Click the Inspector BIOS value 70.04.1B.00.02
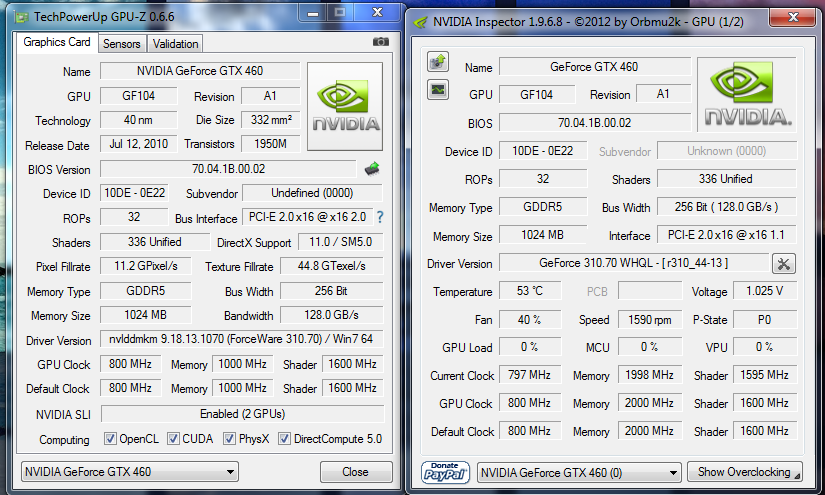The height and width of the screenshot is (495, 825). [x=595, y=123]
